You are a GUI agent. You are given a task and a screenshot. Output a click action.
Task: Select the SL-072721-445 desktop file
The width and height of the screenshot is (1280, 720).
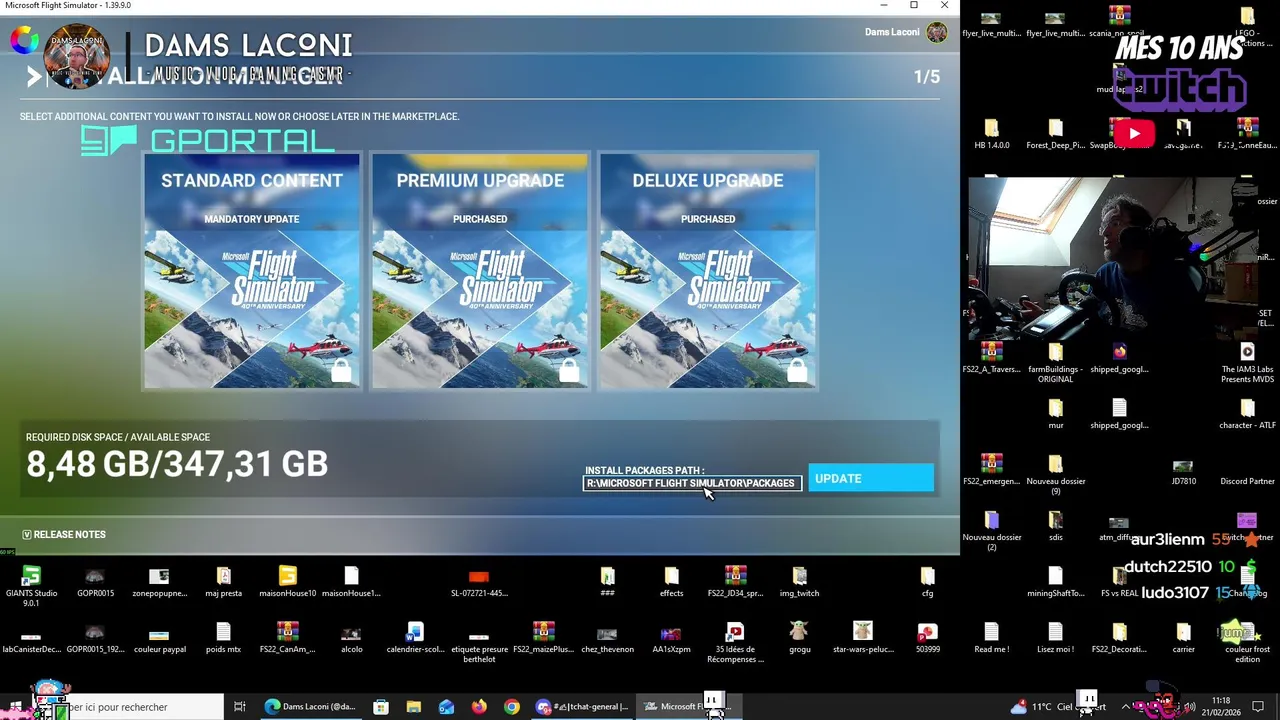(x=479, y=582)
